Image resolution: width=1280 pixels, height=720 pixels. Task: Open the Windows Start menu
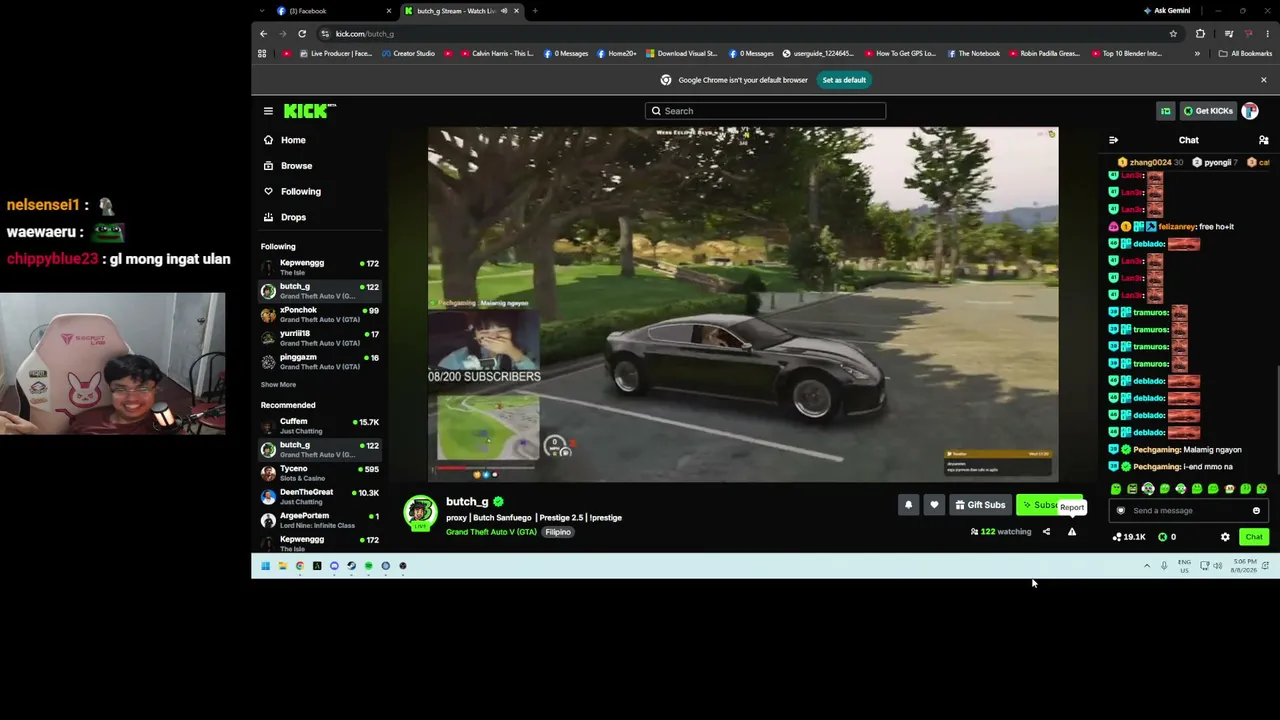coord(265,566)
